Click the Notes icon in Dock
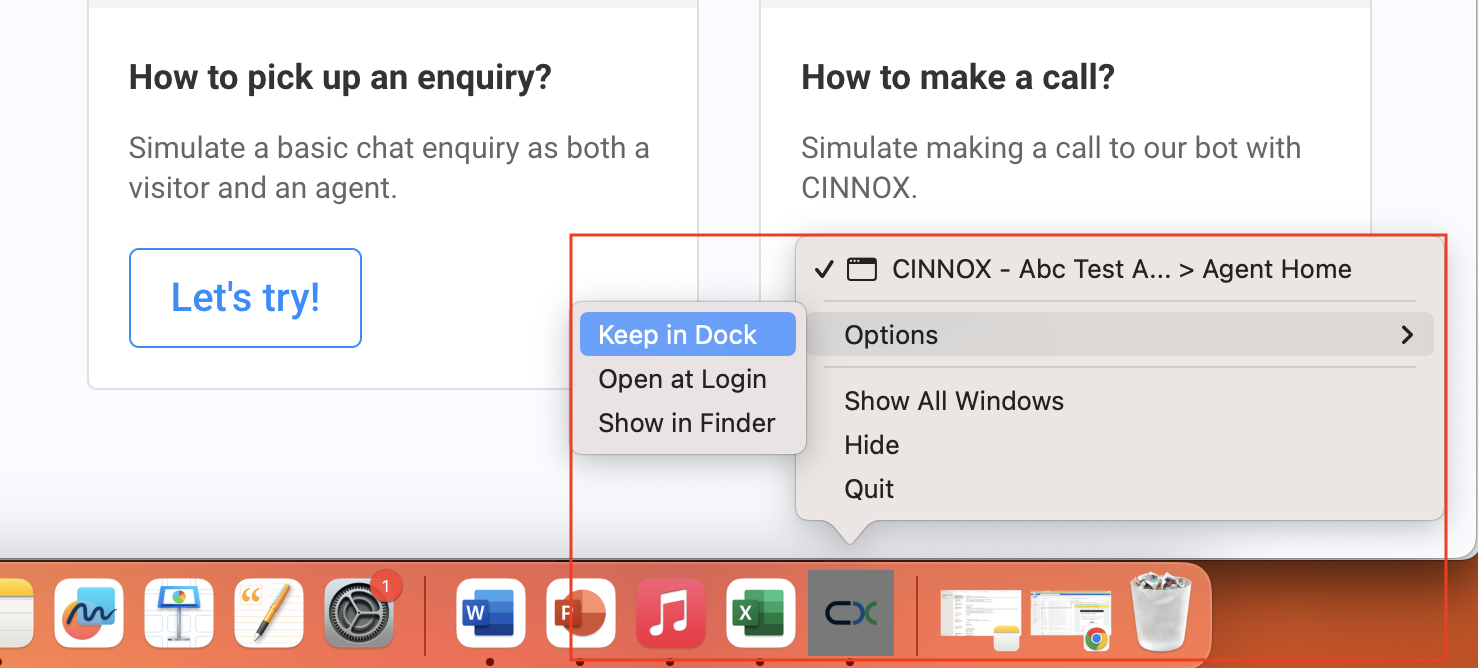Viewport: 1478px width, 668px height. [14, 613]
